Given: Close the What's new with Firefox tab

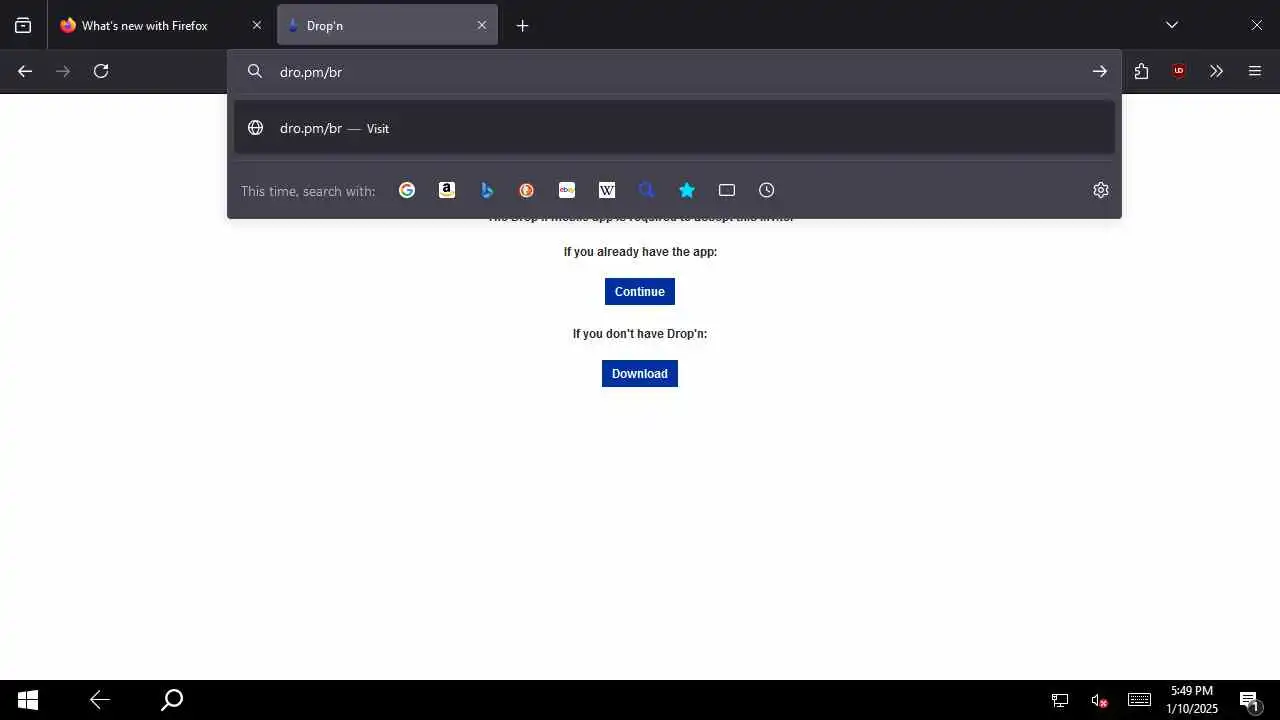Looking at the screenshot, I should pyautogui.click(x=257, y=26).
